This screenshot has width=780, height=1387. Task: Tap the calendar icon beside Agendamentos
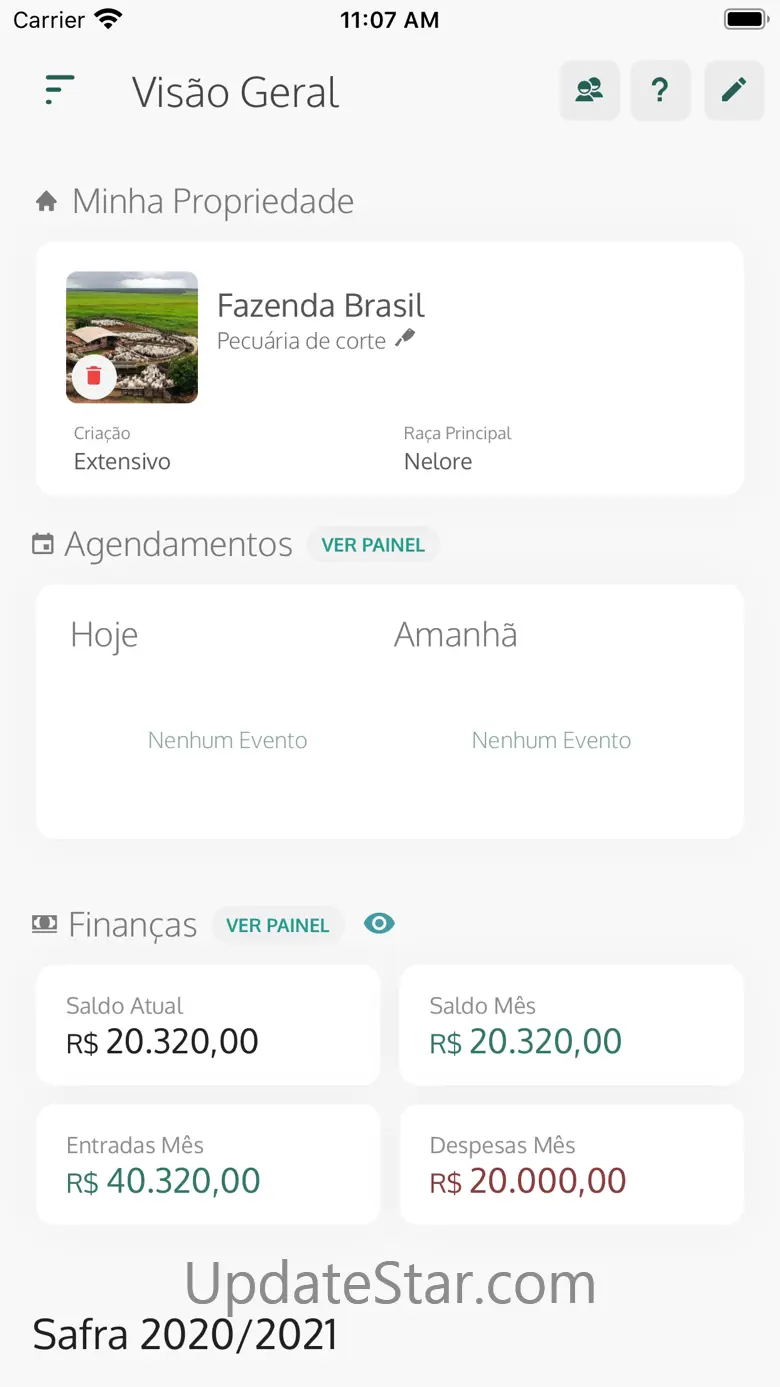click(x=43, y=545)
